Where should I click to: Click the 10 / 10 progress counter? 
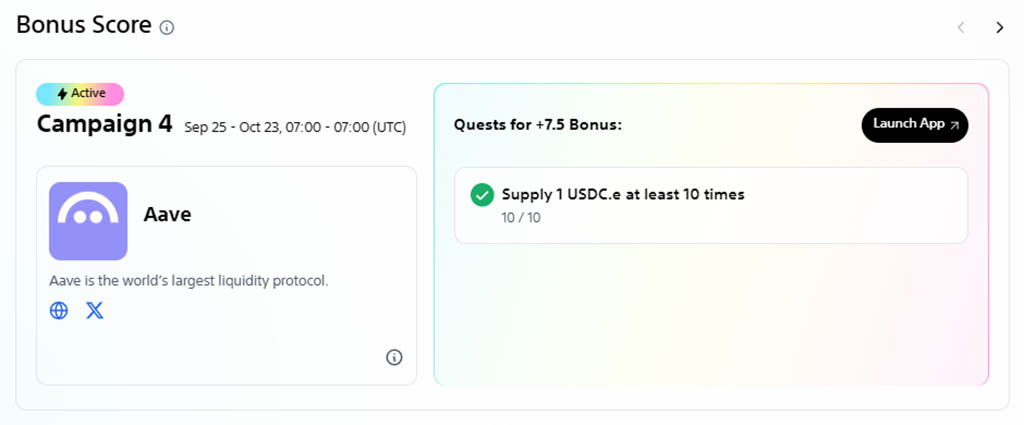(x=521, y=218)
